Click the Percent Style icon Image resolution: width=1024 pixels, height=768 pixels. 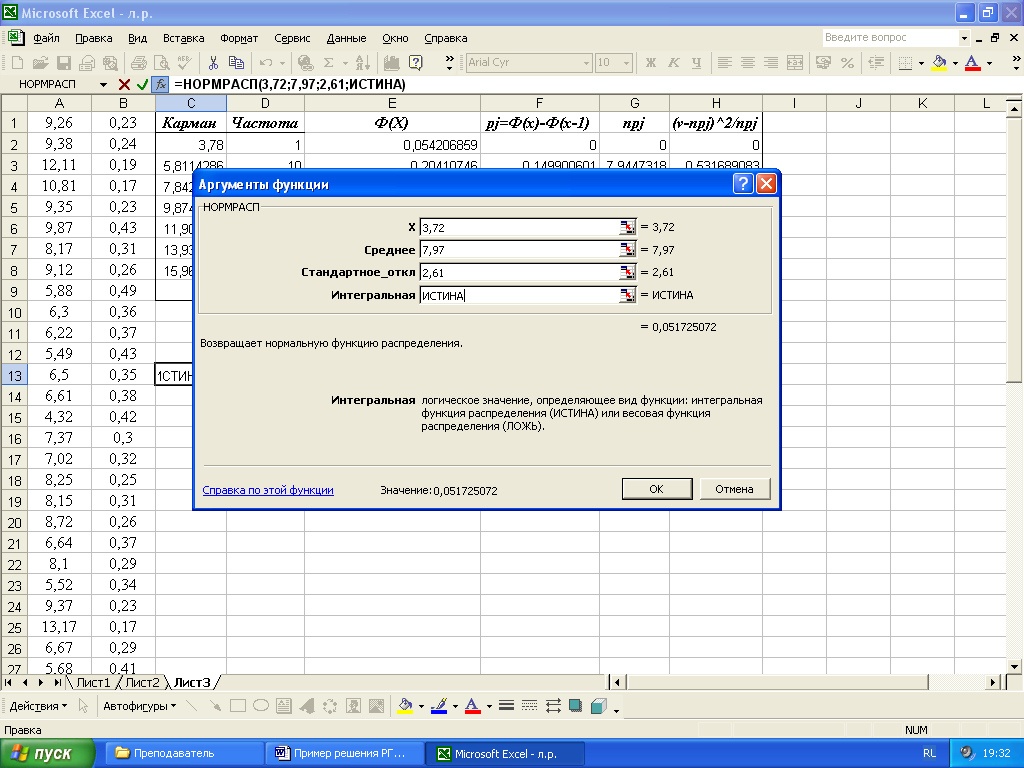[x=848, y=63]
